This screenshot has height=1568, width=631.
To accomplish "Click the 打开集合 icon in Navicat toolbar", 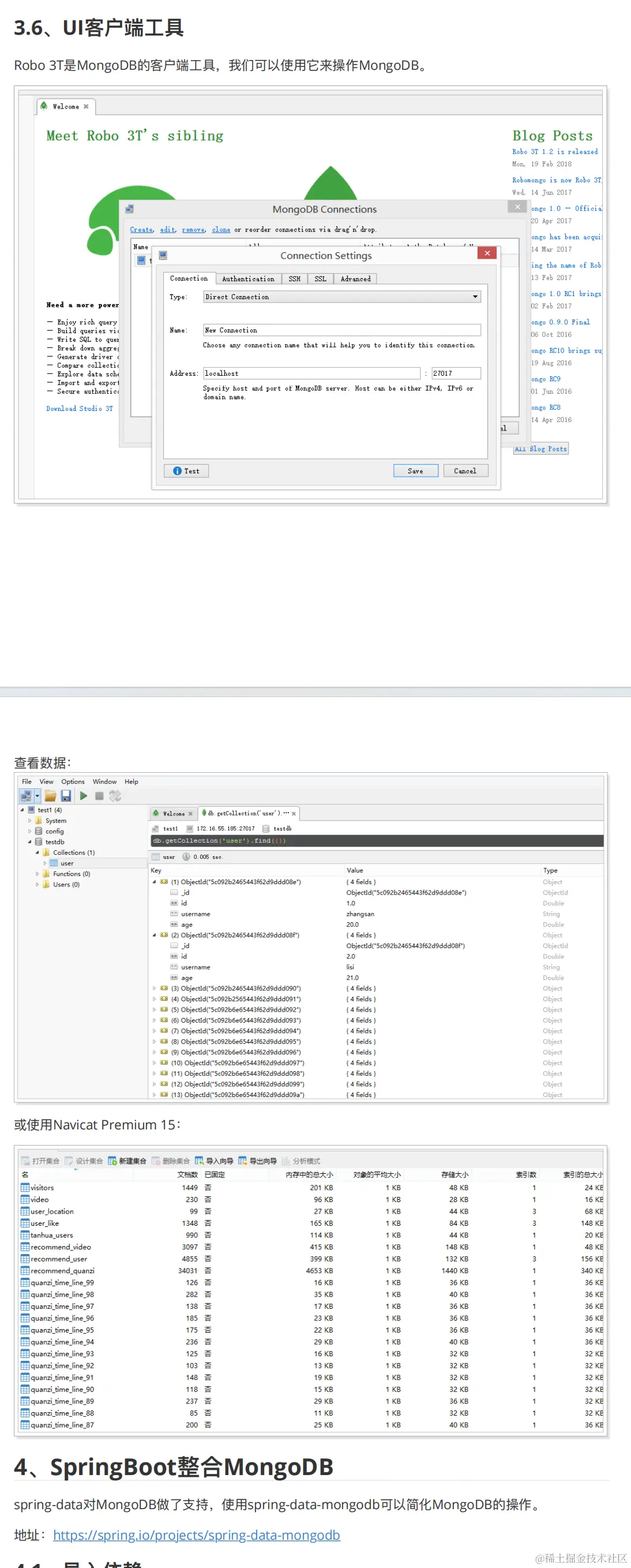I will [x=25, y=1161].
